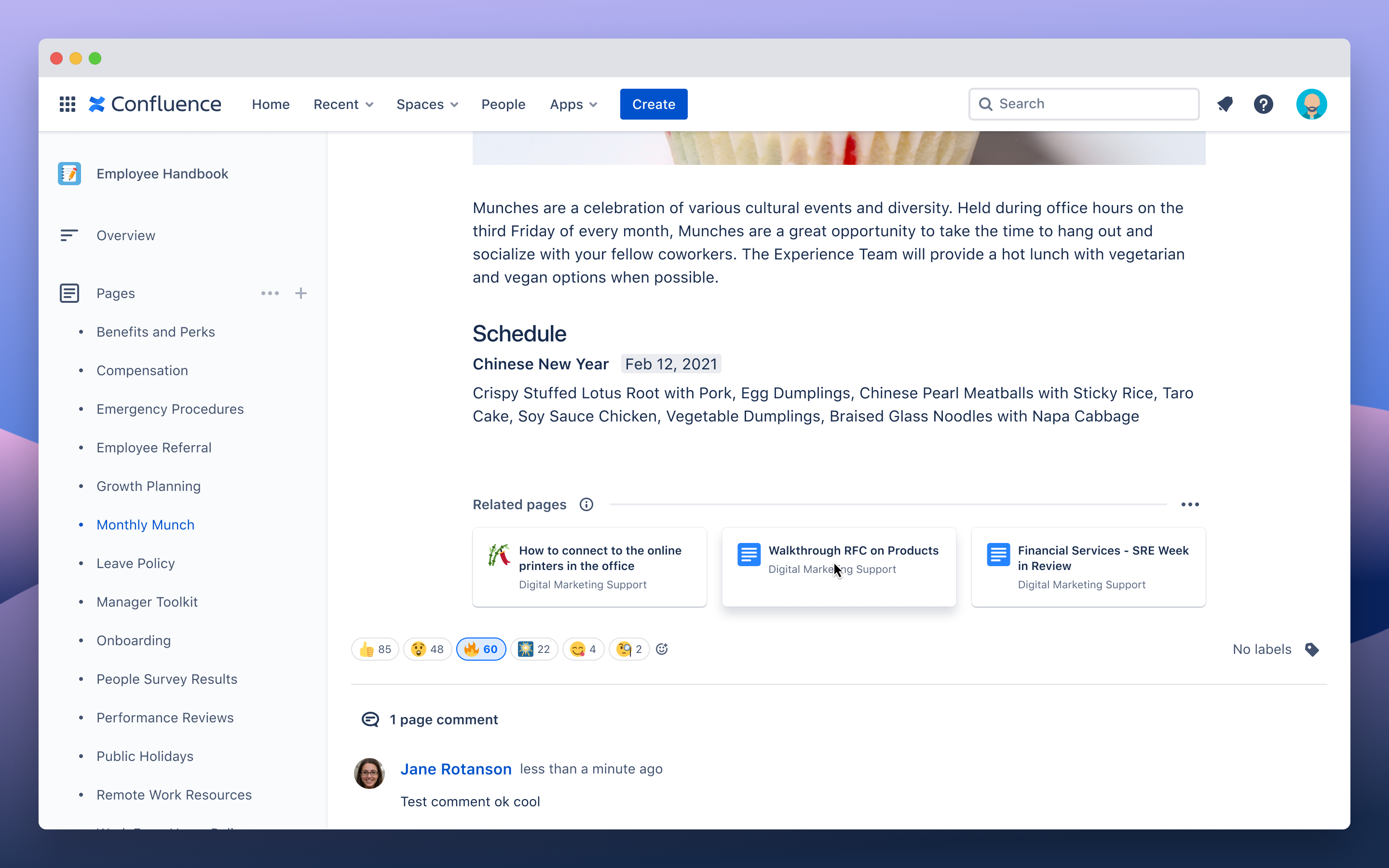Go to Home in the navigation bar
Viewport: 1389px width, 868px height.
click(x=271, y=104)
